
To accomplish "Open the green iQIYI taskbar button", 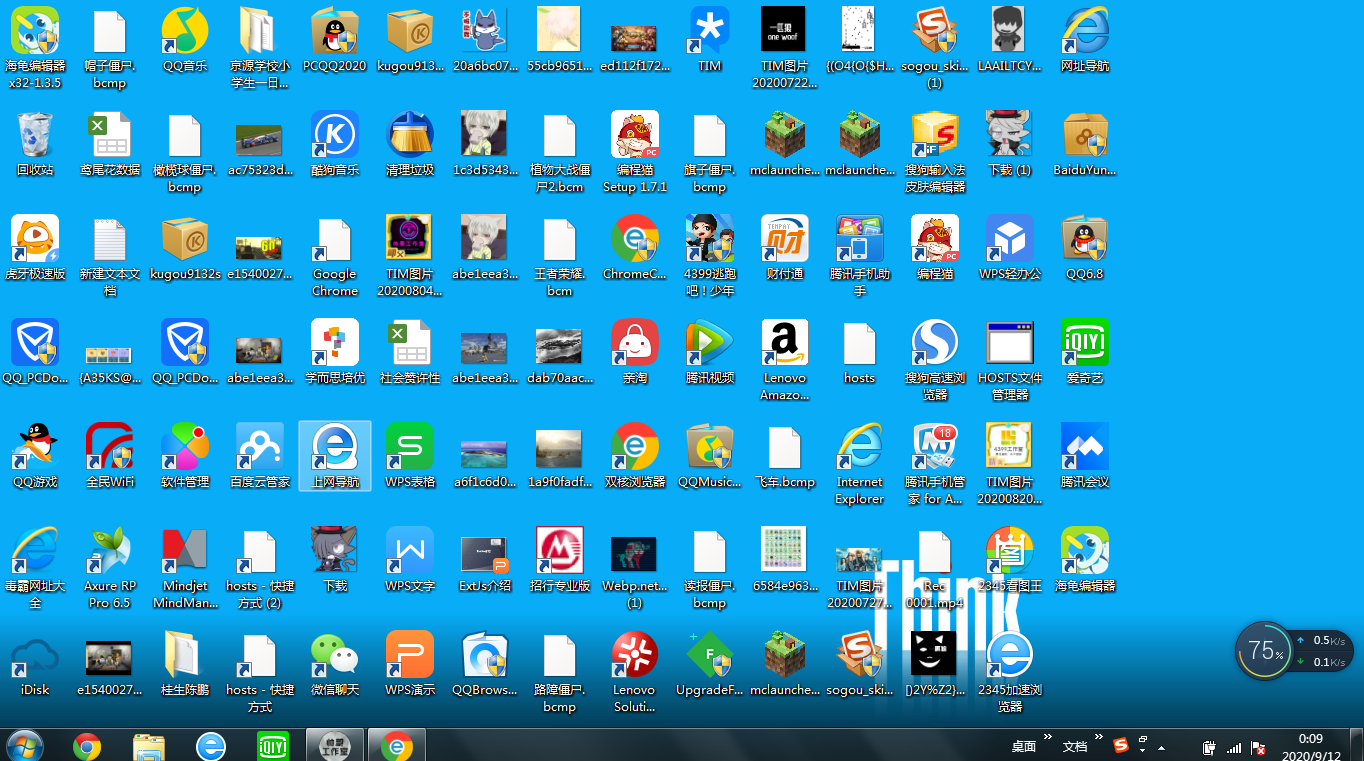I will (x=273, y=746).
